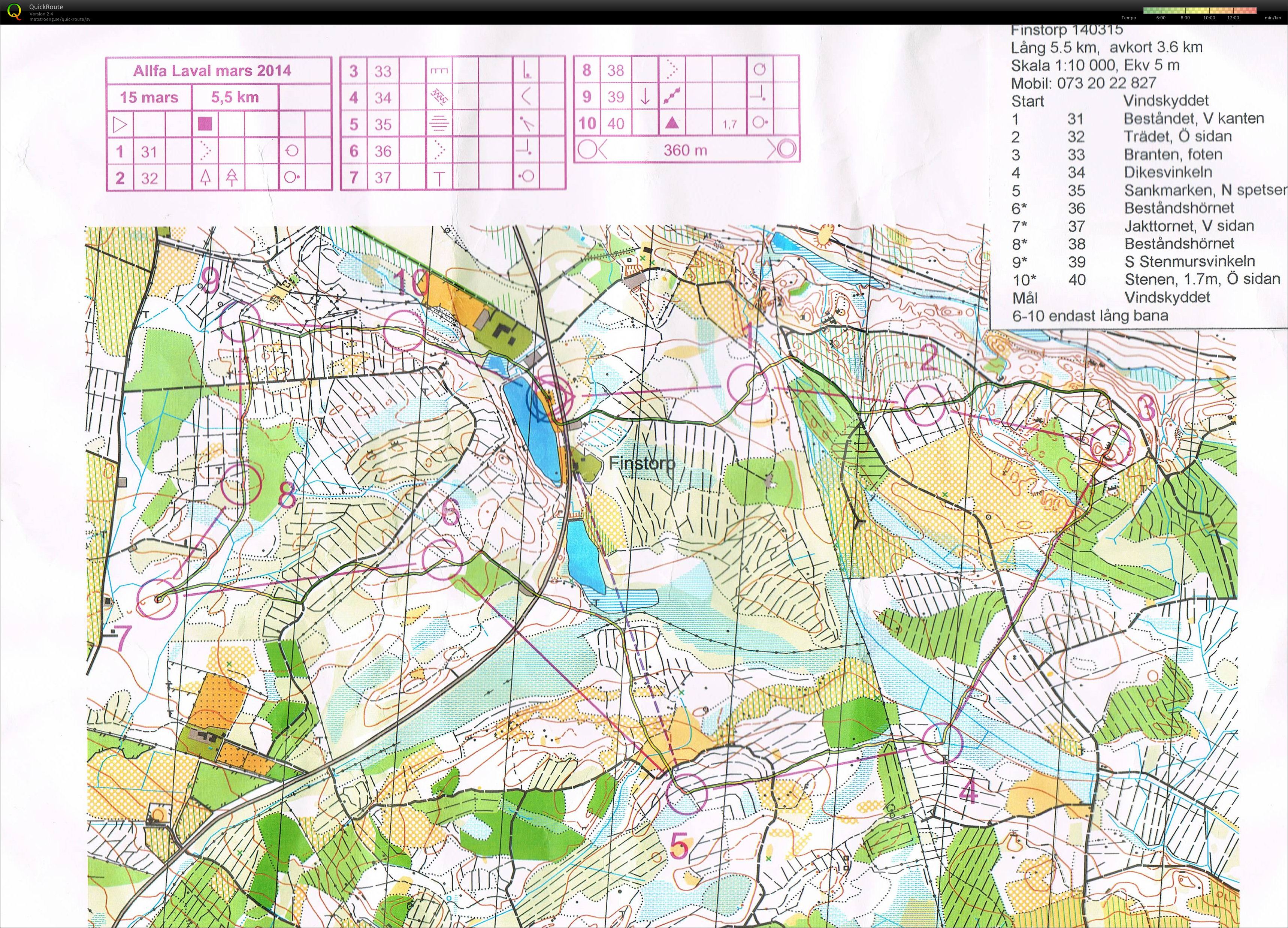Click the 'Start Vindskyddet' row
The image size is (1288, 928).
click(1110, 100)
